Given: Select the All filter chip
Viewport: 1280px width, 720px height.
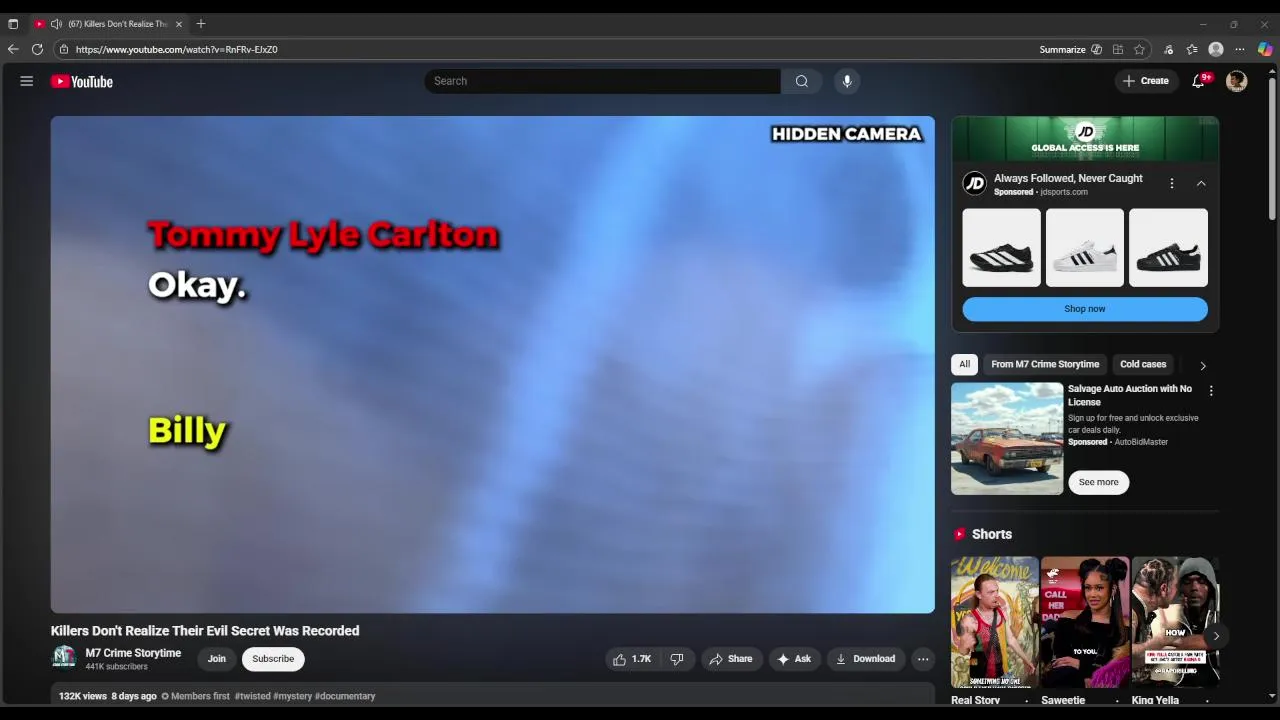Looking at the screenshot, I should point(964,365).
